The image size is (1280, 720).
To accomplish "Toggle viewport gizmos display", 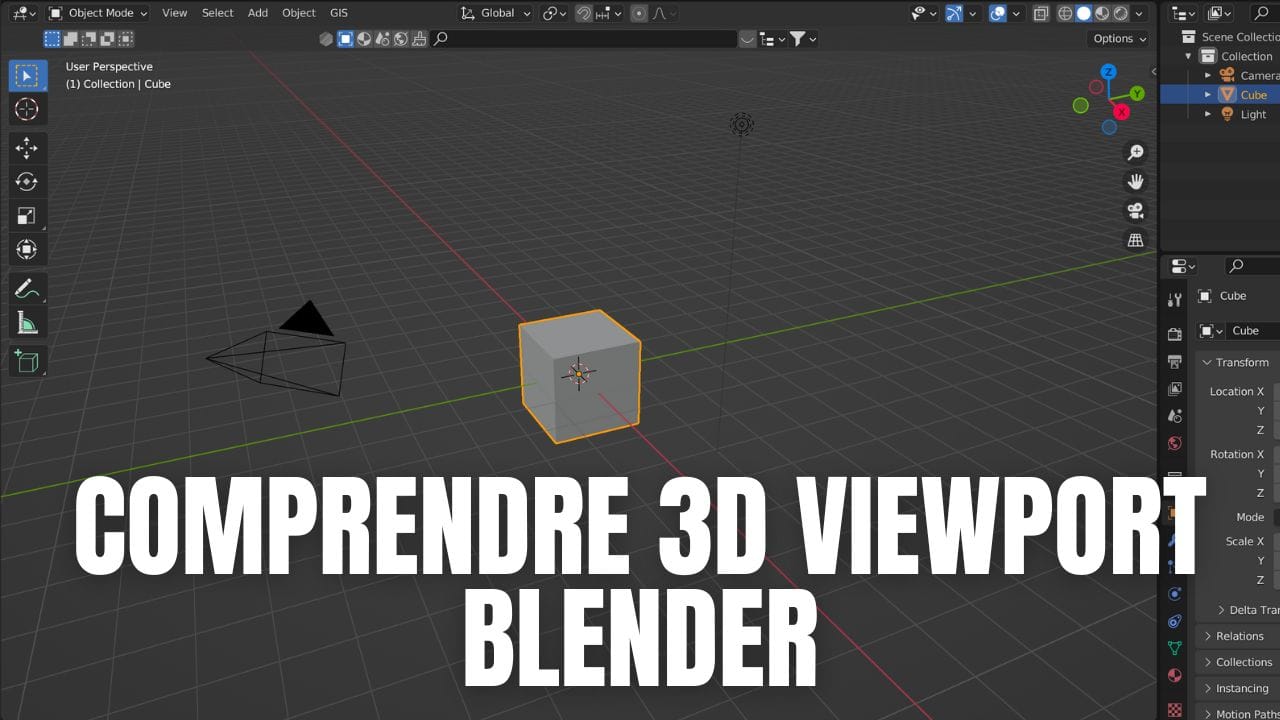I will [954, 13].
